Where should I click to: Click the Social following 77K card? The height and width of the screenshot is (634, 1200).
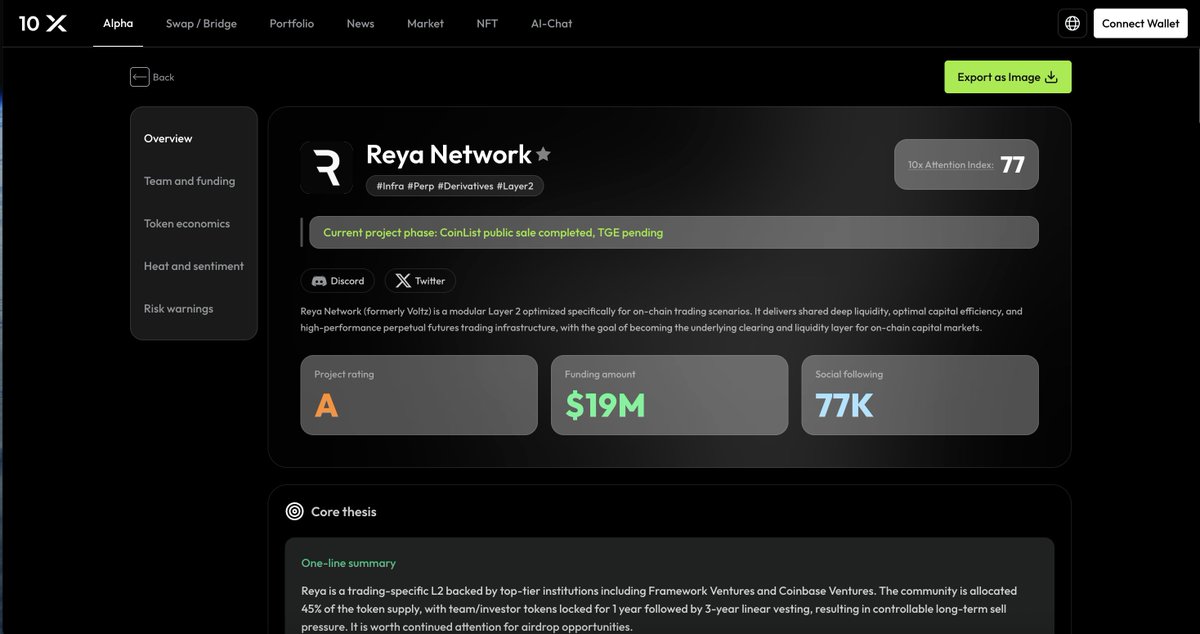(x=920, y=395)
